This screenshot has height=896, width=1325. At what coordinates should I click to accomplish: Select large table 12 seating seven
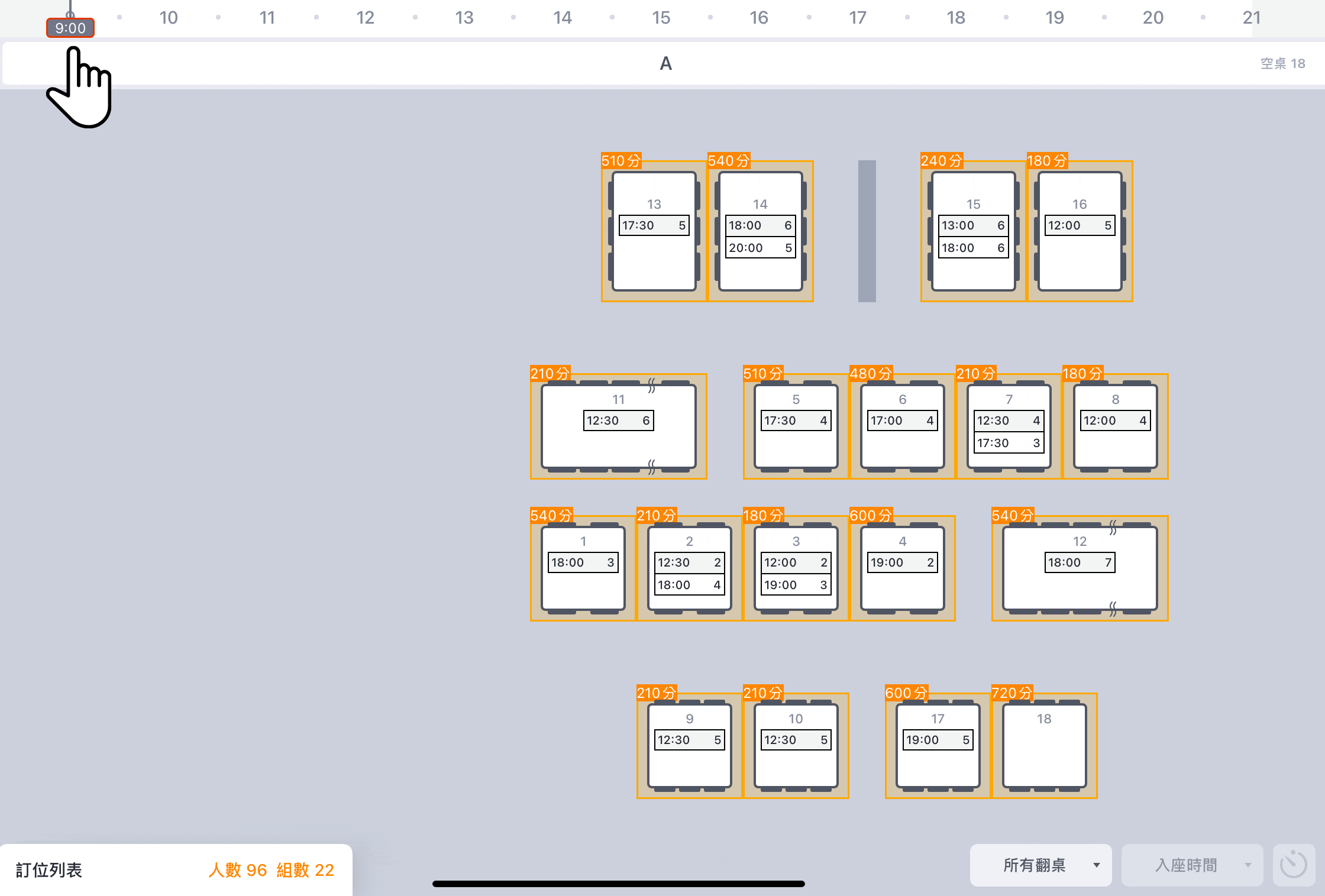1080,588
